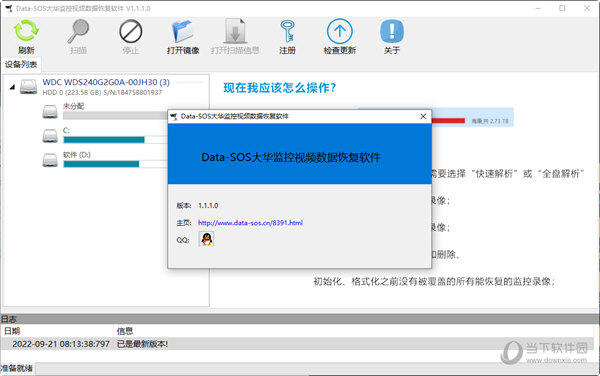Screen dimensions: 600x376
Task: Click the blue Data-SOS title banner in dialog
Action: coord(300,154)
